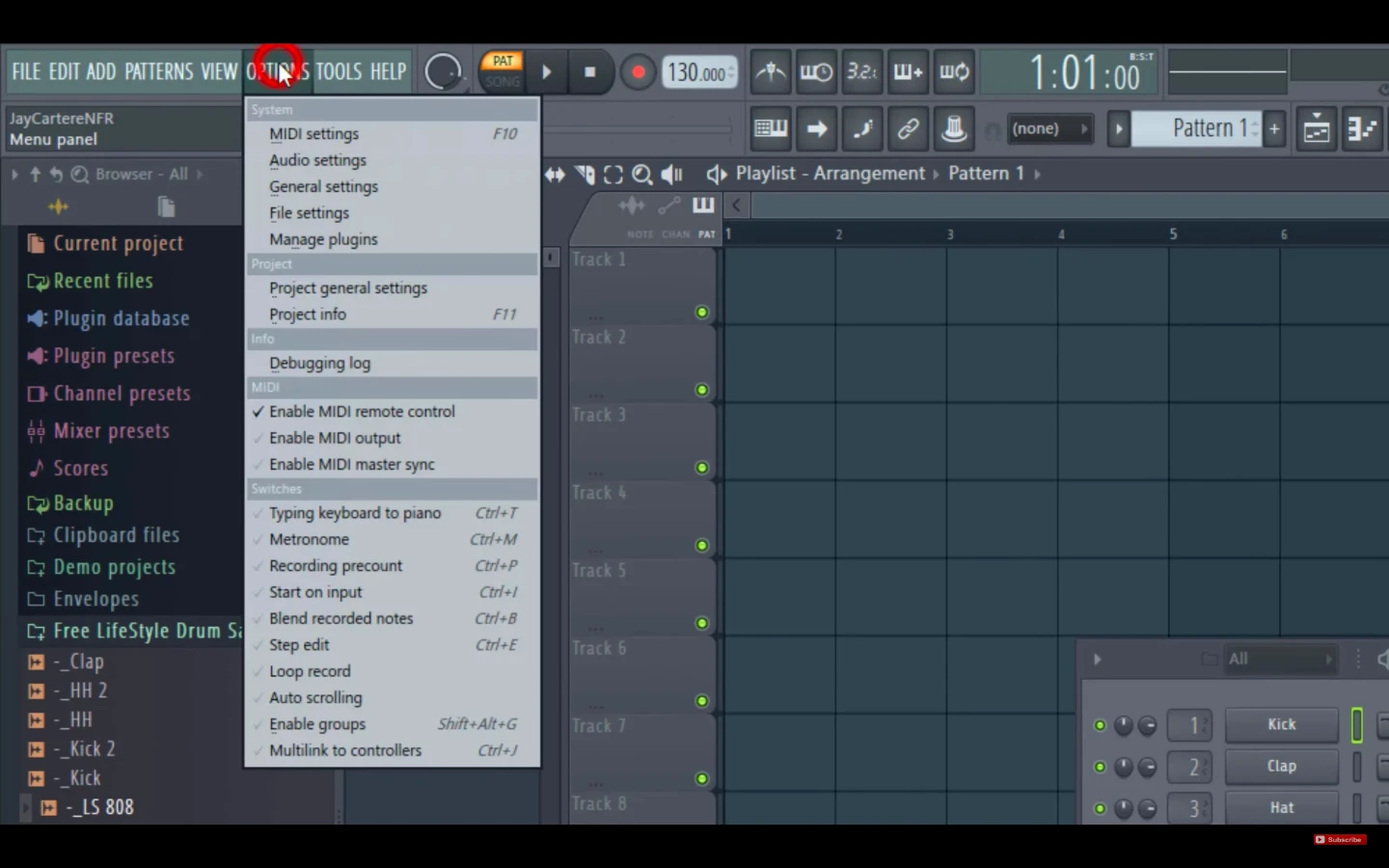Screen dimensions: 1389x868
Task: Expand the Backup folder in browser
Action: point(83,503)
